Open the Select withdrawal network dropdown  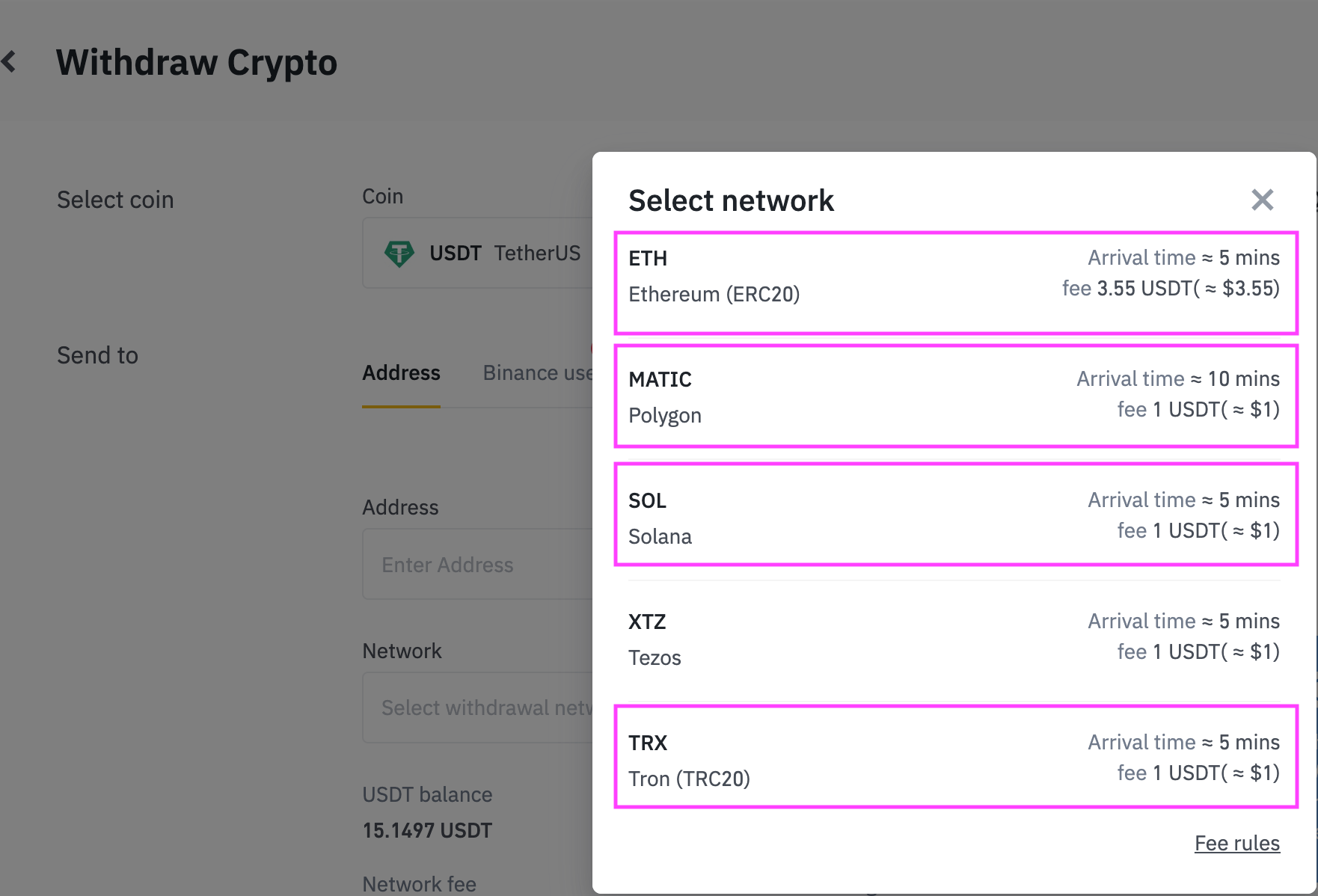coord(479,708)
